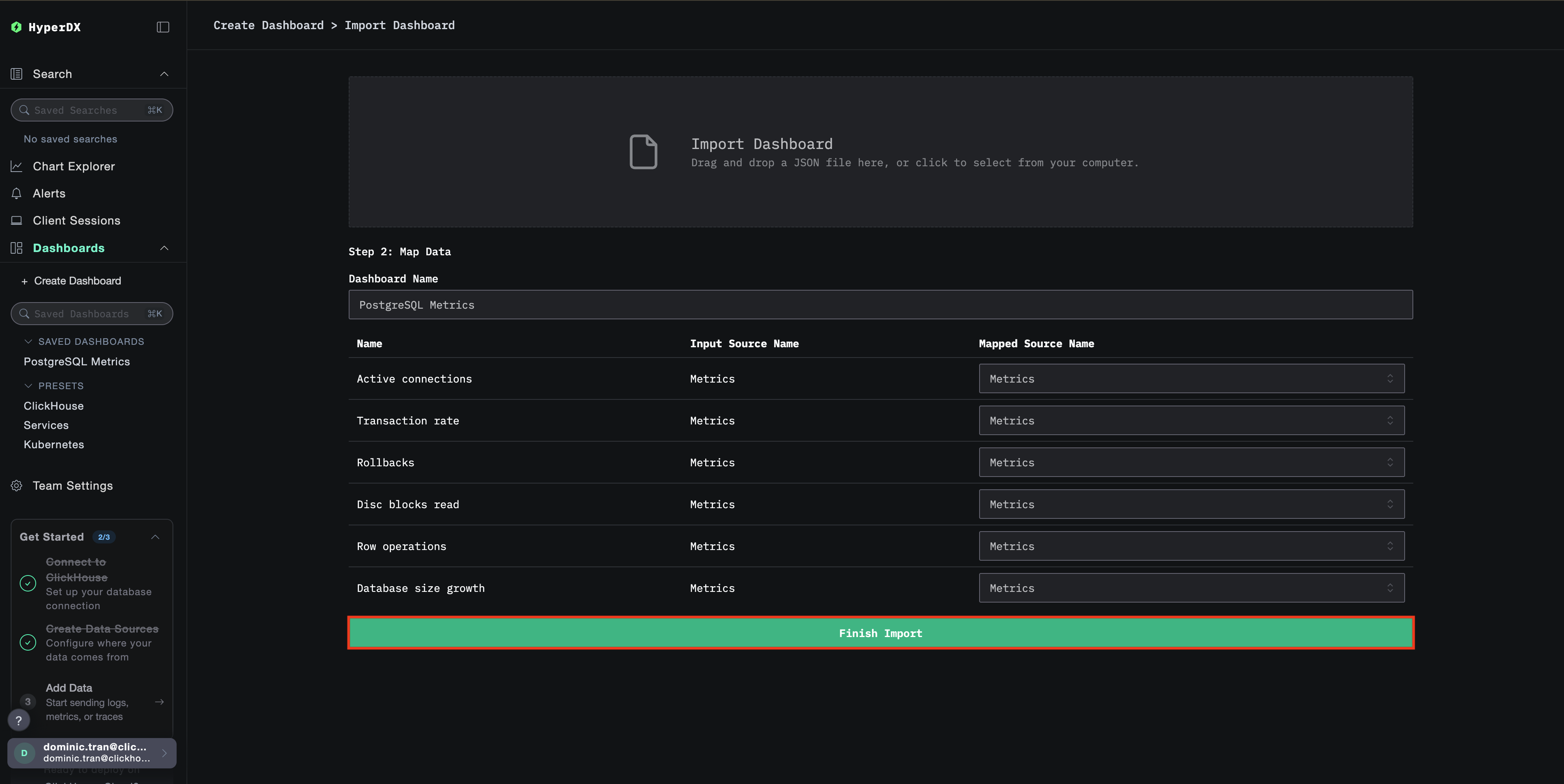
Task: Edit the Dashboard Name field
Action: pyautogui.click(x=880, y=305)
